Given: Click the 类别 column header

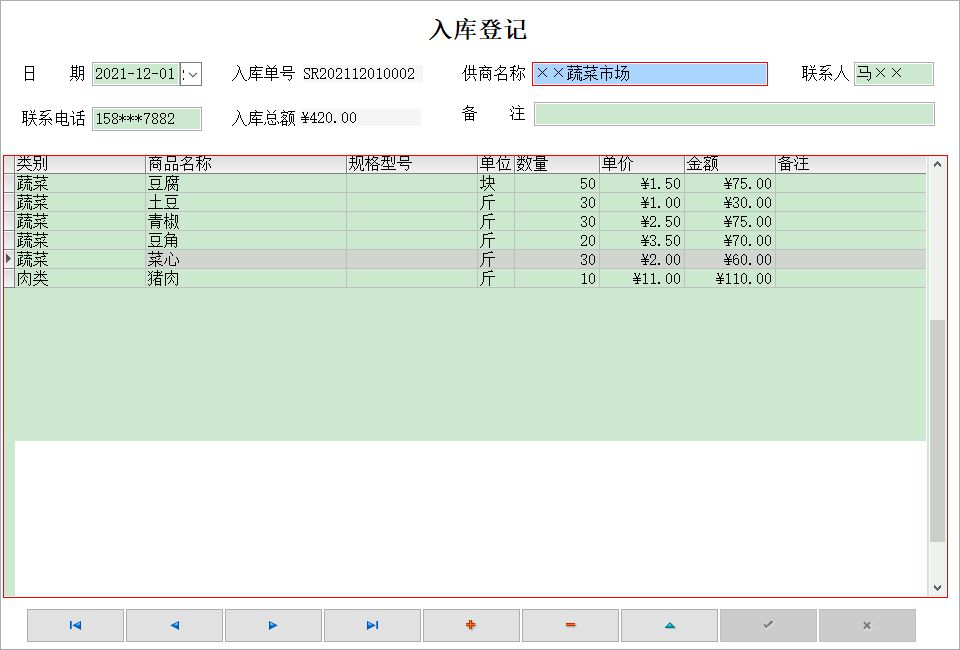Looking at the screenshot, I should 80,164.
